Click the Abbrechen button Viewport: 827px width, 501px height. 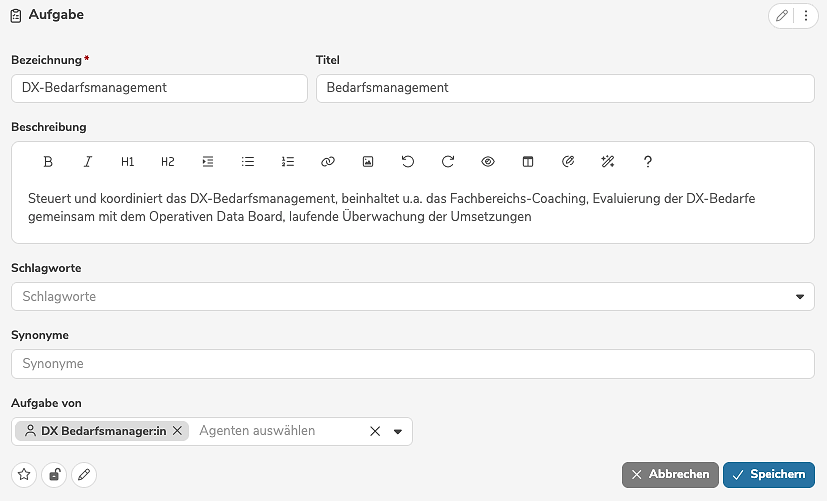(670, 475)
